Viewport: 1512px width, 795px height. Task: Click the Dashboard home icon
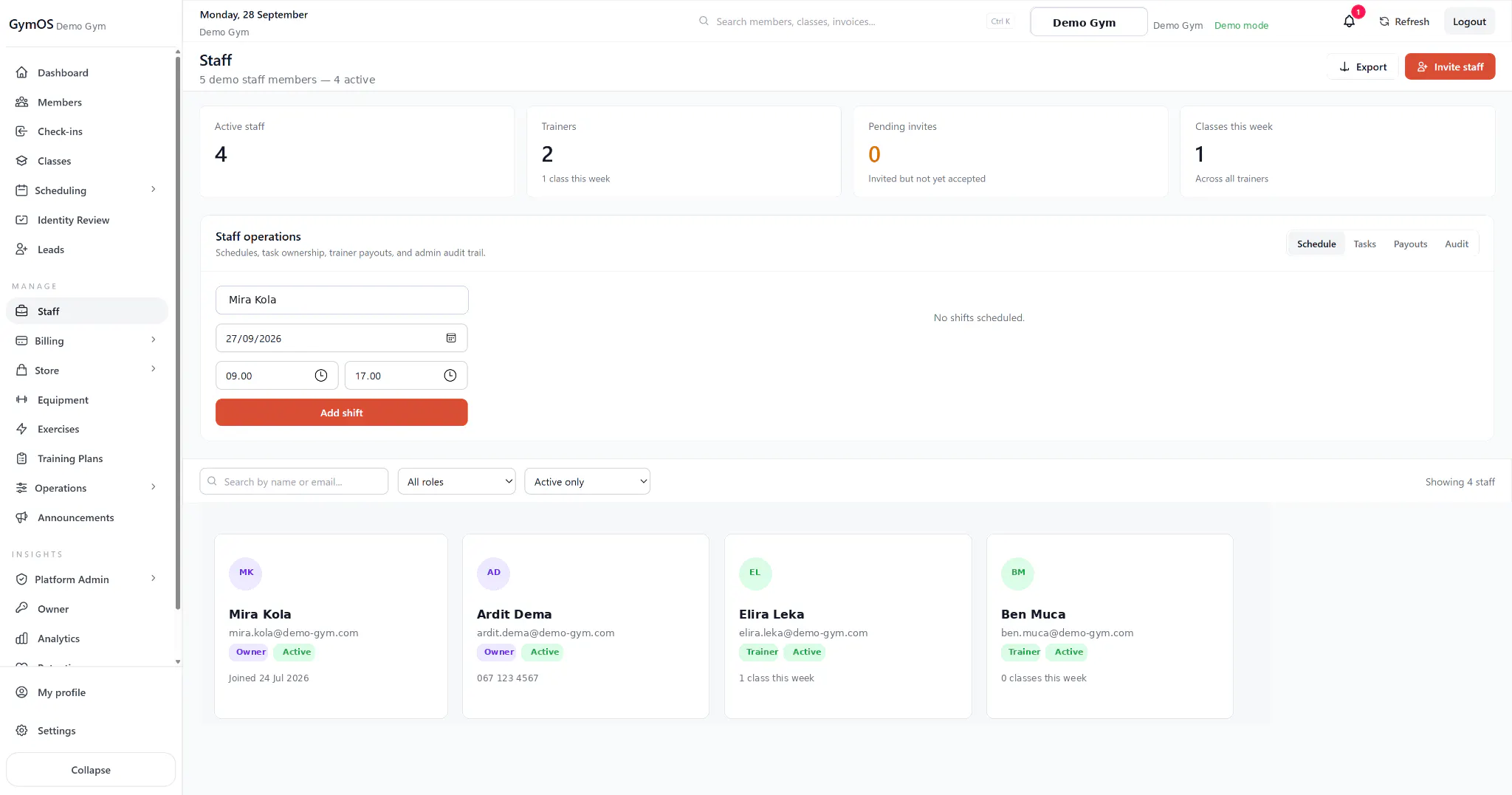(x=21, y=72)
